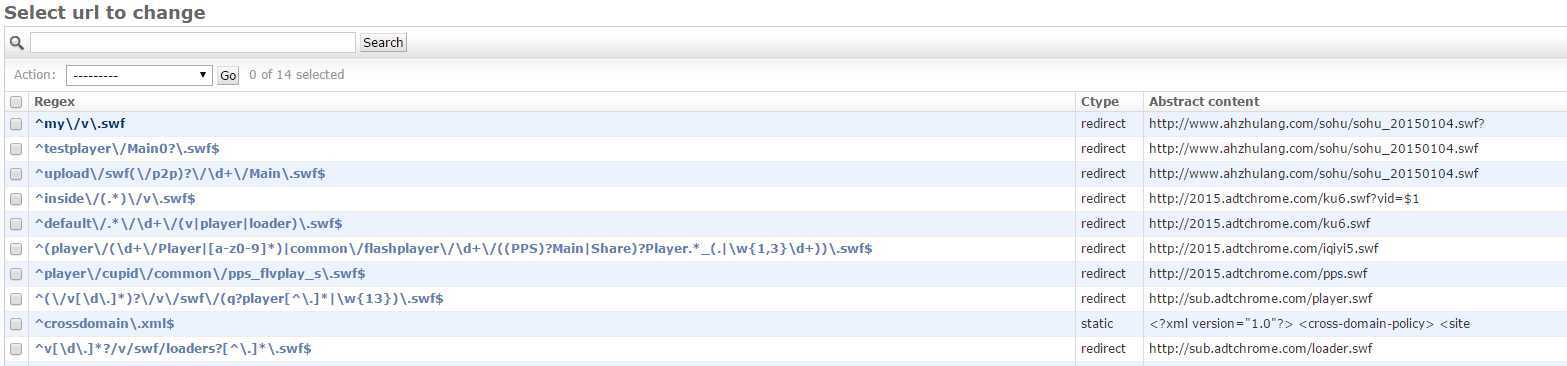Sort by the Regex column header

[x=55, y=101]
